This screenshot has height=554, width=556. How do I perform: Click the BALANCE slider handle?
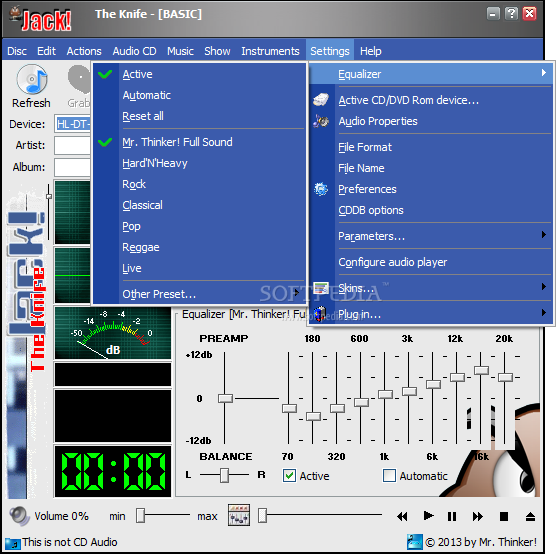tap(224, 475)
